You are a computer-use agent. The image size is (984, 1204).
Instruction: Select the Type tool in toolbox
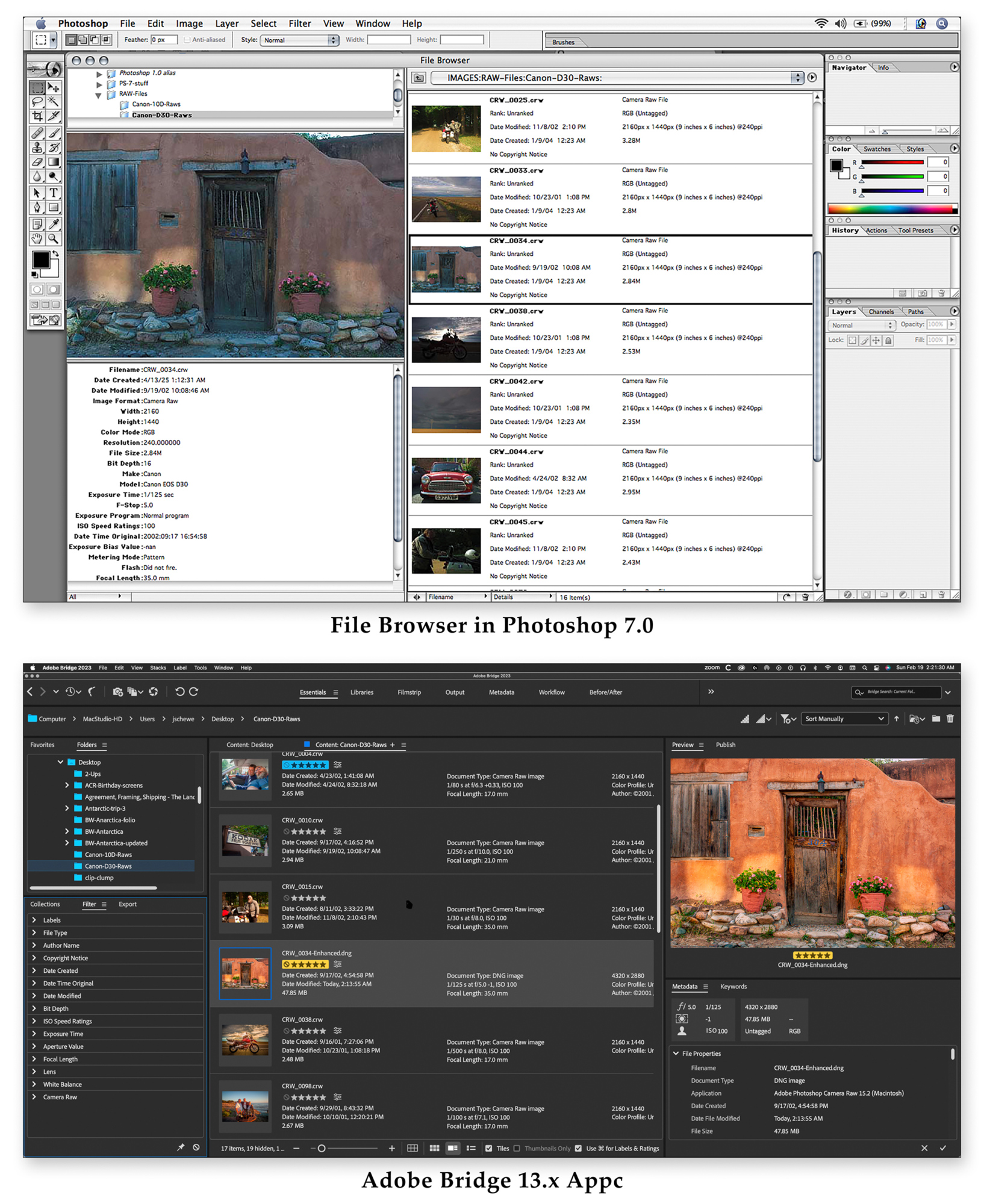[x=54, y=193]
